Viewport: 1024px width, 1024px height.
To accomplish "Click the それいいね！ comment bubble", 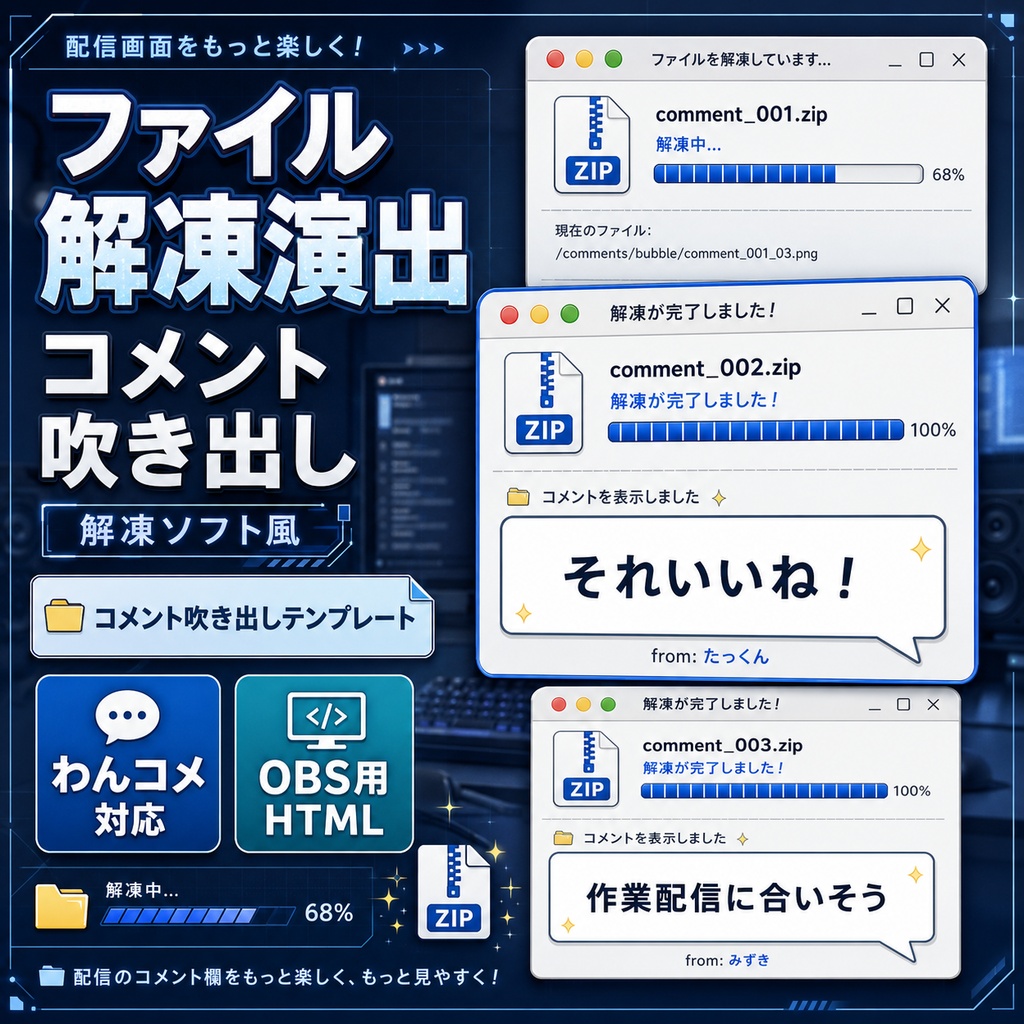I will [x=723, y=578].
